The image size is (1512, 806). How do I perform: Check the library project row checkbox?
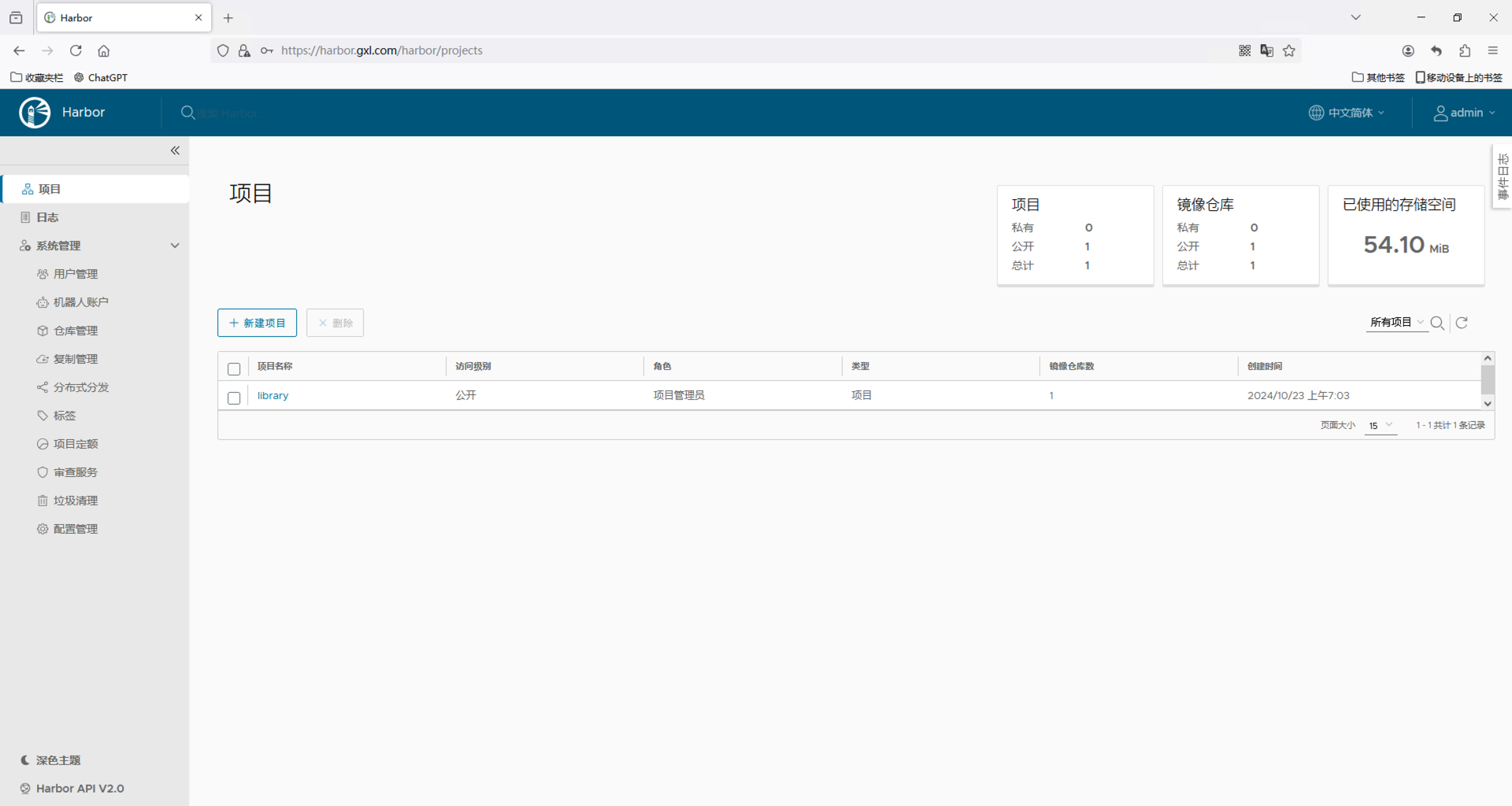tap(234, 398)
